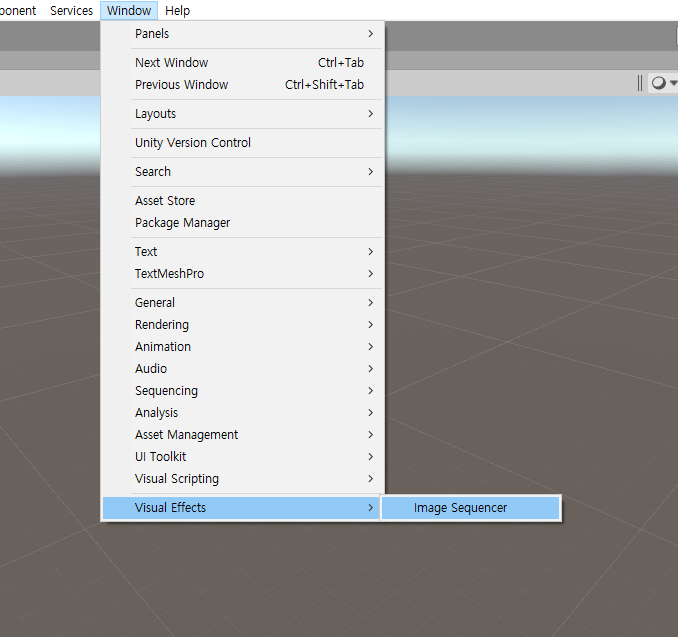678x637 pixels.
Task: Expand the Analysis submenu
Action: click(243, 413)
